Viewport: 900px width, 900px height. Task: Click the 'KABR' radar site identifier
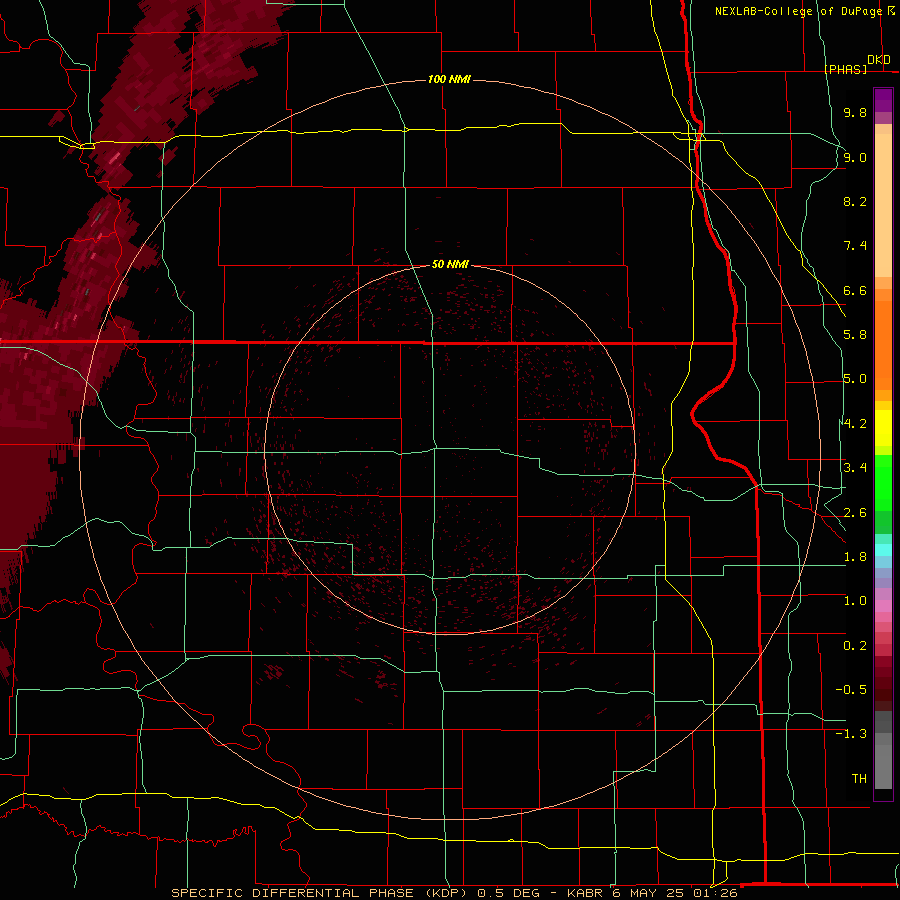[584, 893]
